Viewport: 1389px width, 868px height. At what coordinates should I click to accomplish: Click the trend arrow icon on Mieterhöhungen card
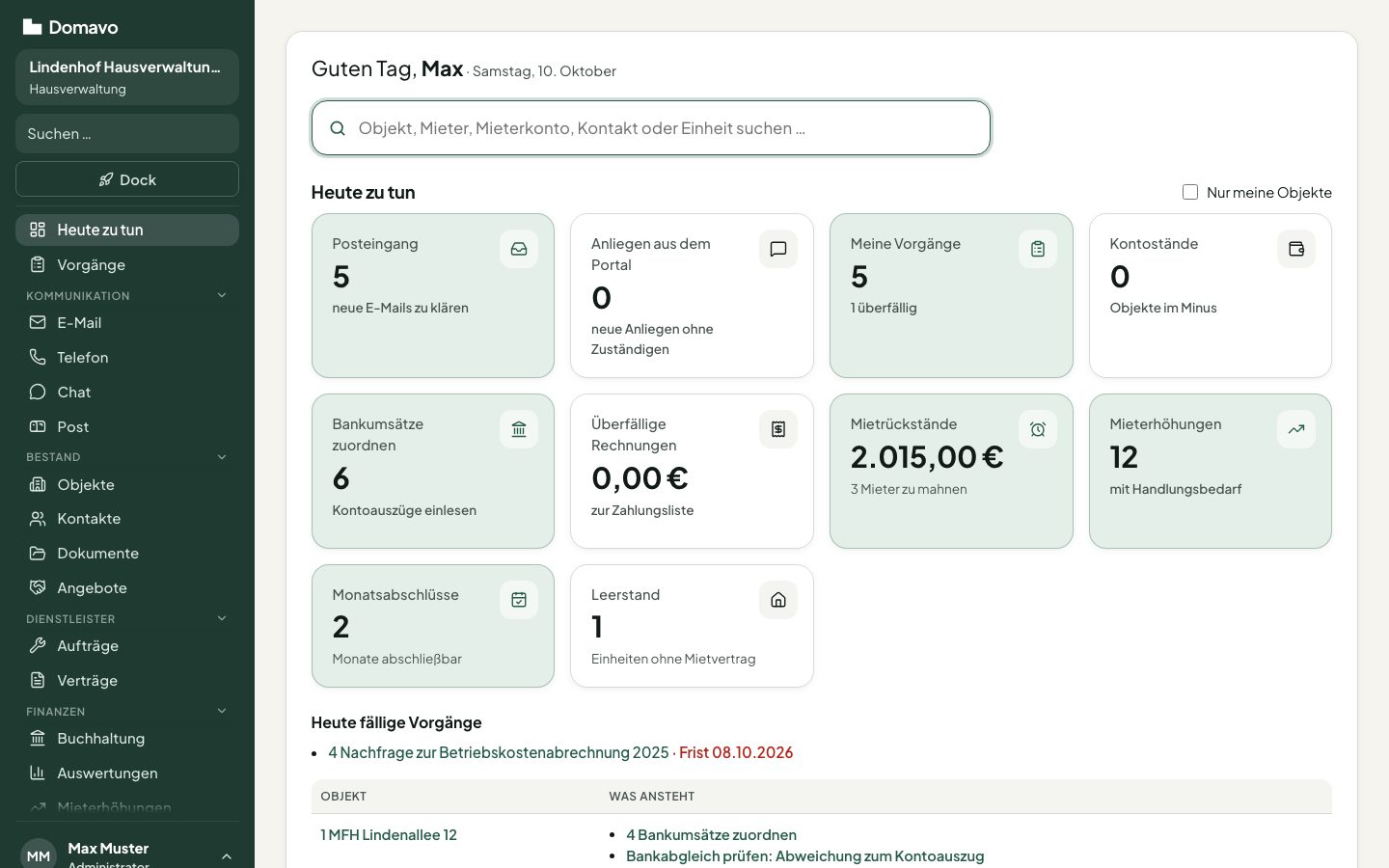click(1296, 429)
